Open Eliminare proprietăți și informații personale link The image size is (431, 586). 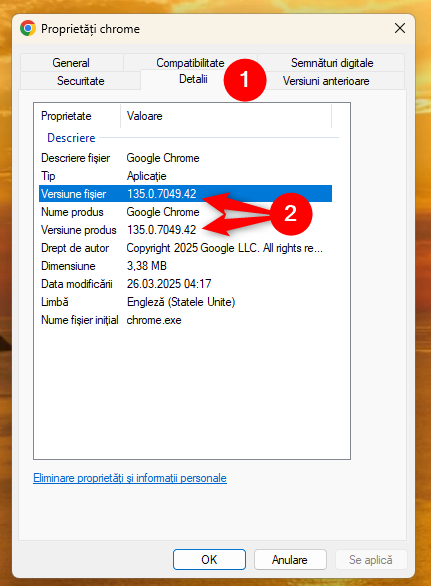point(130,478)
